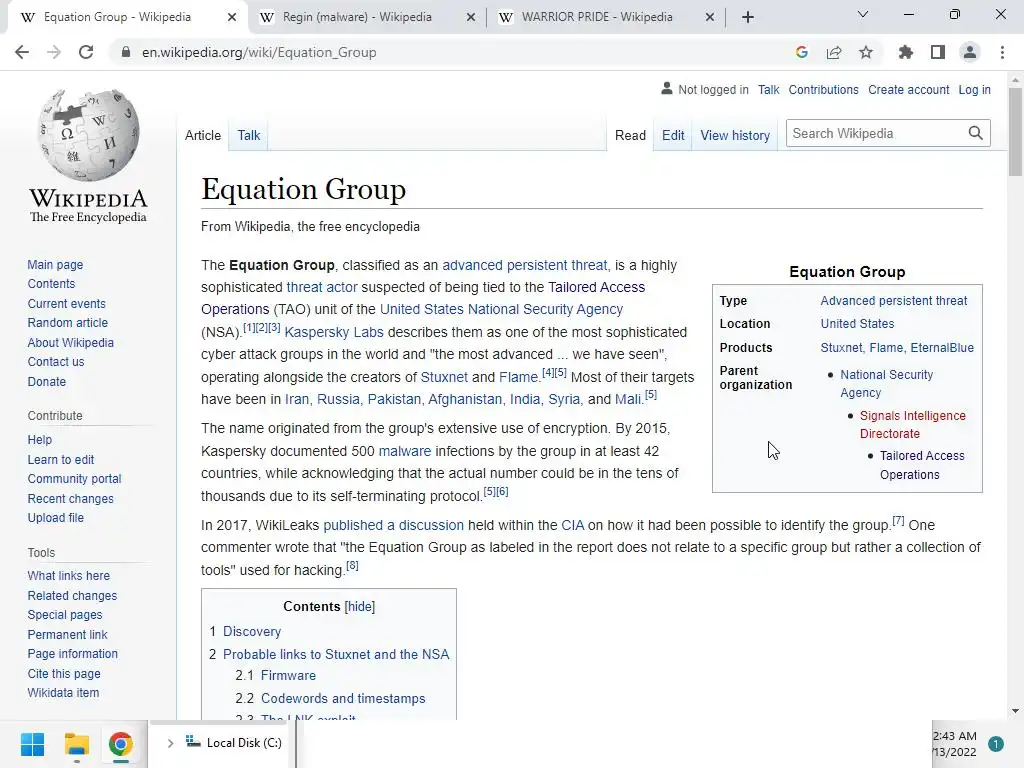The image size is (1024, 768).
Task: Open the Main page sidebar link
Action: 55,264
